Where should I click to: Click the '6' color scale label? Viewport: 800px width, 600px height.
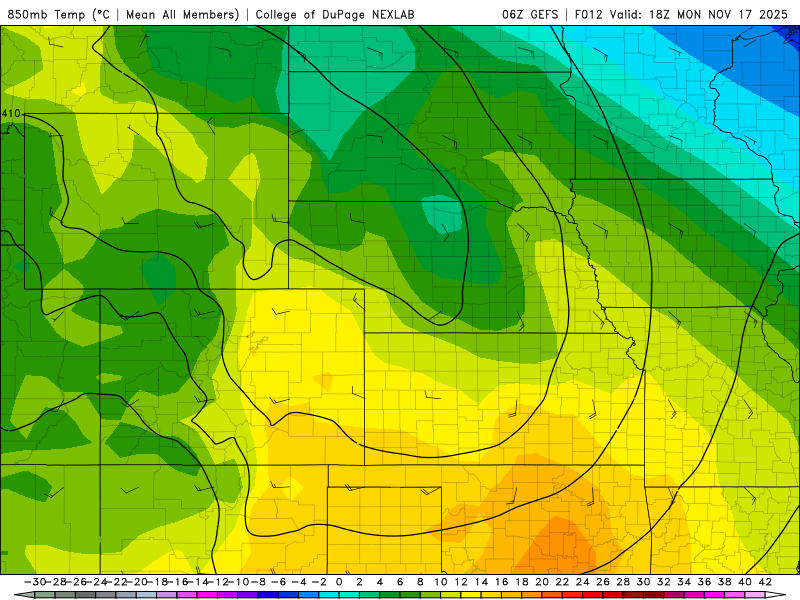pyautogui.click(x=400, y=582)
